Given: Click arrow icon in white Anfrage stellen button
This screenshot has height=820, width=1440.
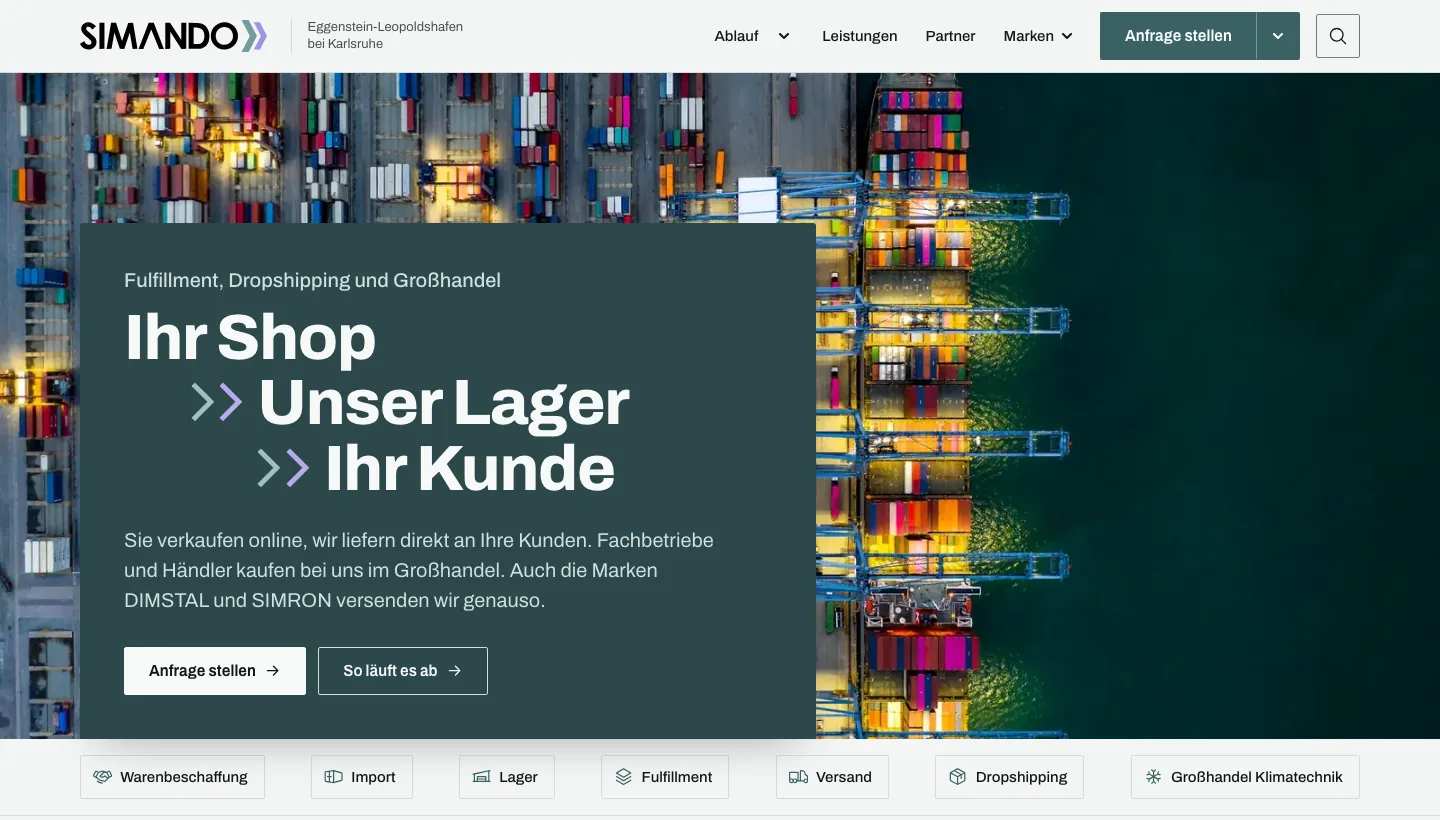Looking at the screenshot, I should coord(272,671).
